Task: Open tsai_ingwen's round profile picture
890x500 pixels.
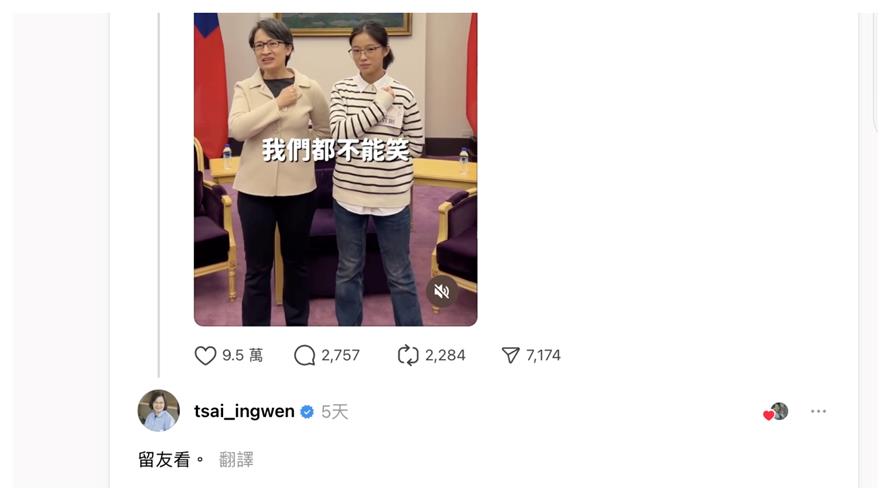Action: pos(158,410)
